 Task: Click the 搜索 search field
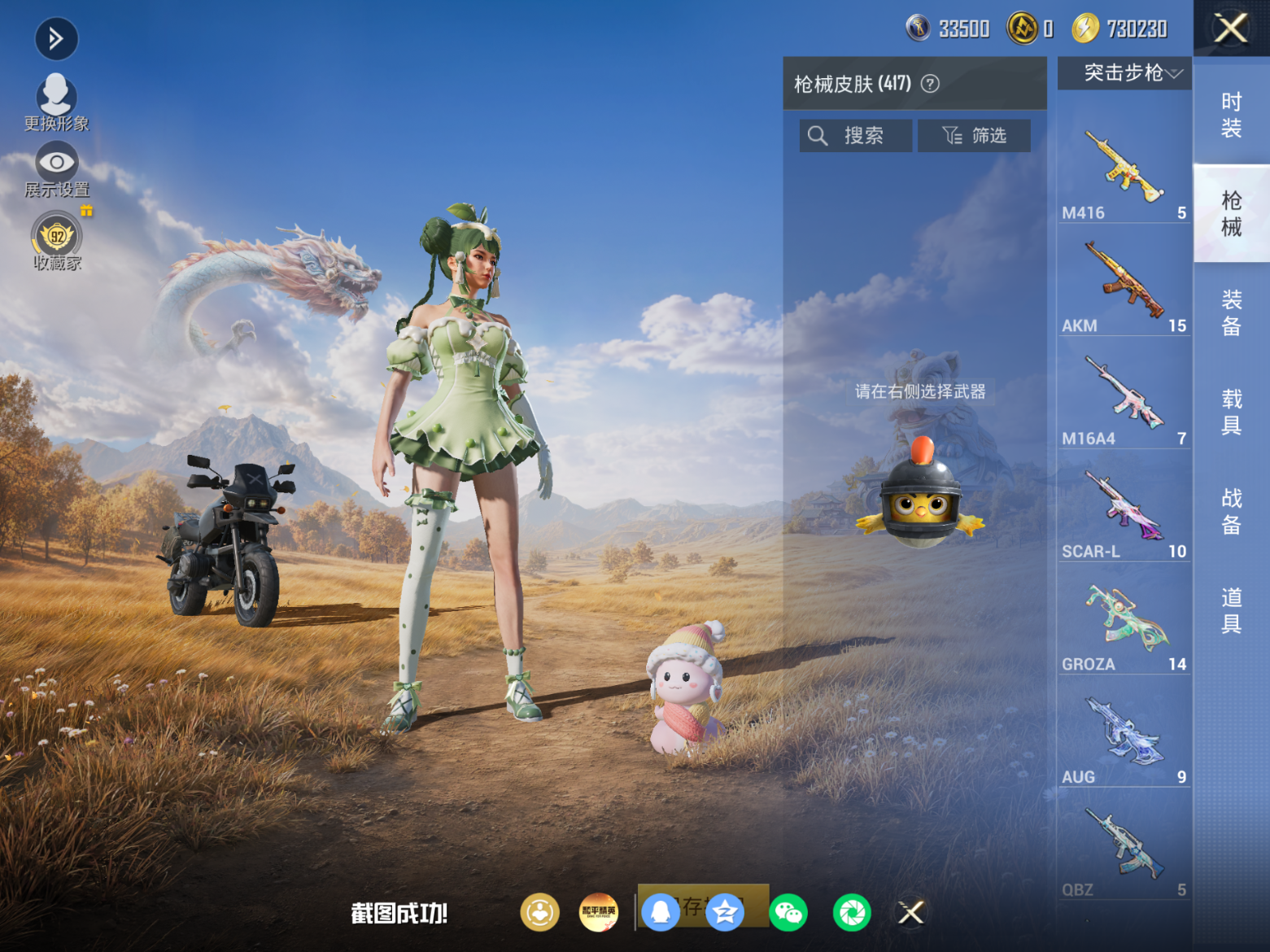[x=855, y=136]
